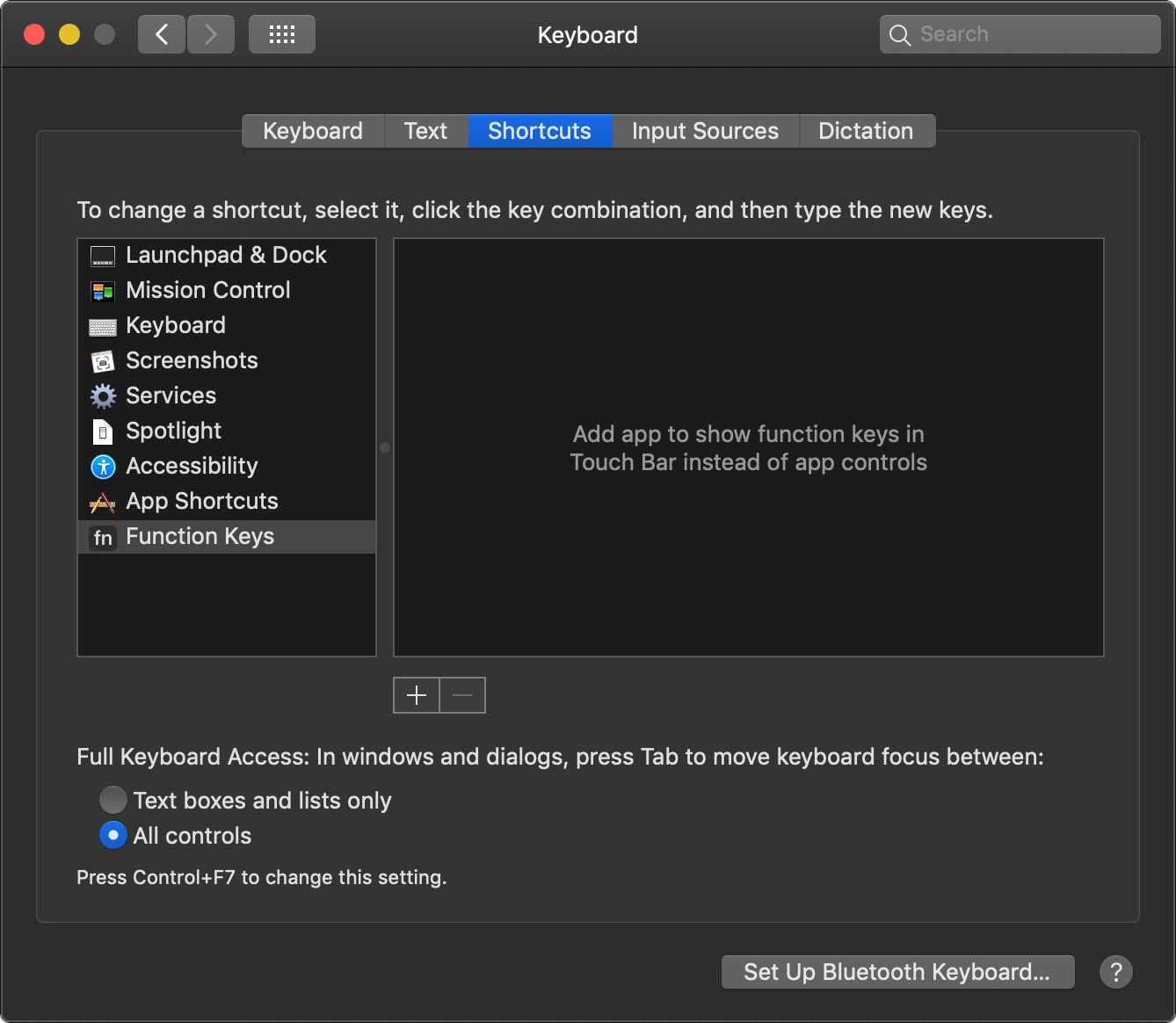Select the 'All controls' radio button

pos(113,835)
